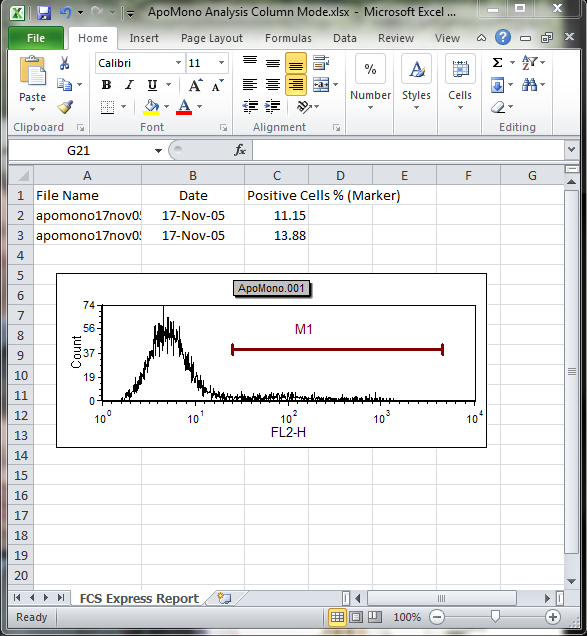Switch to the Insert tab
The height and width of the screenshot is (636, 587).
coord(144,38)
